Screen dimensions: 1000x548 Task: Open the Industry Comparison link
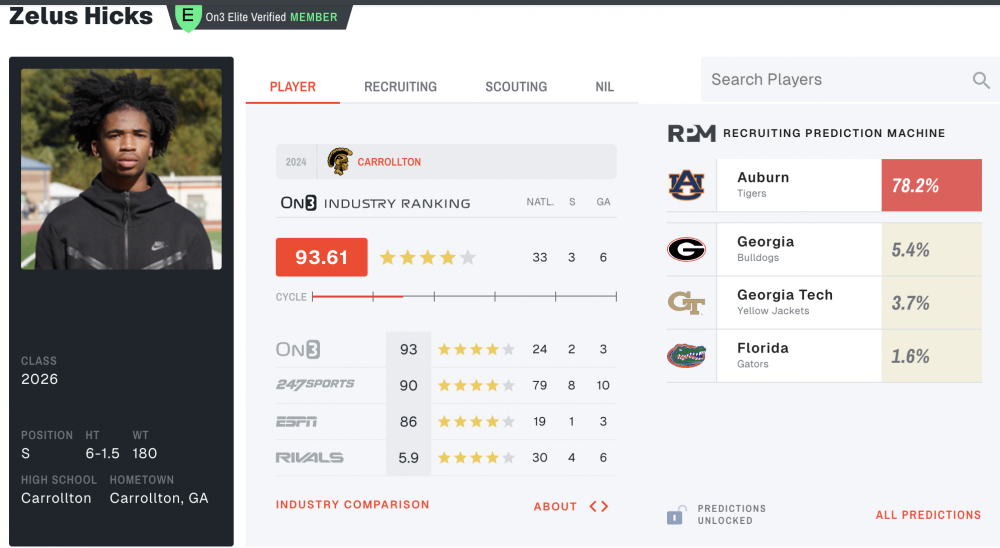tap(352, 505)
